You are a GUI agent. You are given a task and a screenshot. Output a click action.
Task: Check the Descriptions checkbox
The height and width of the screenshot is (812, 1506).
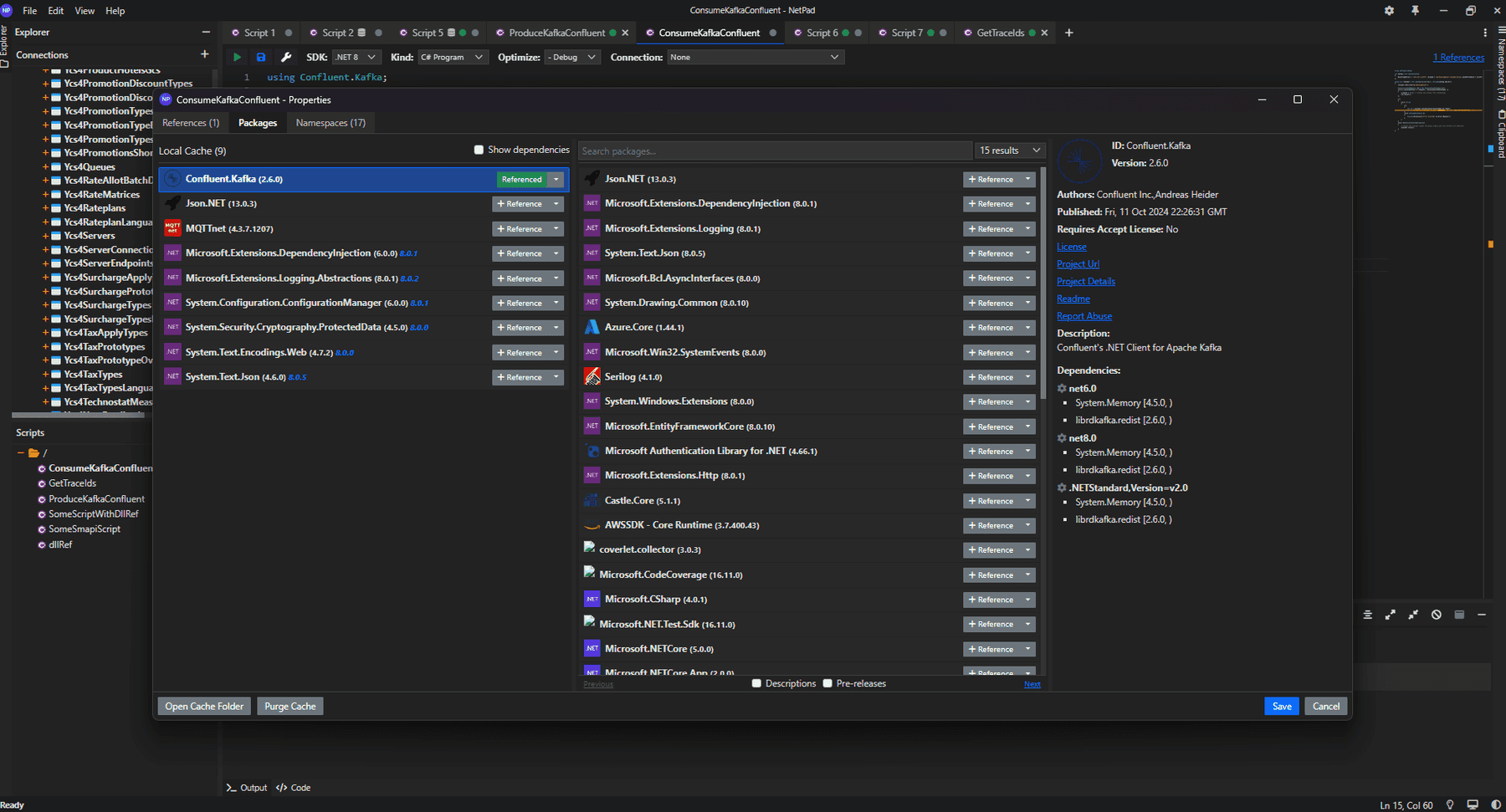coord(757,683)
